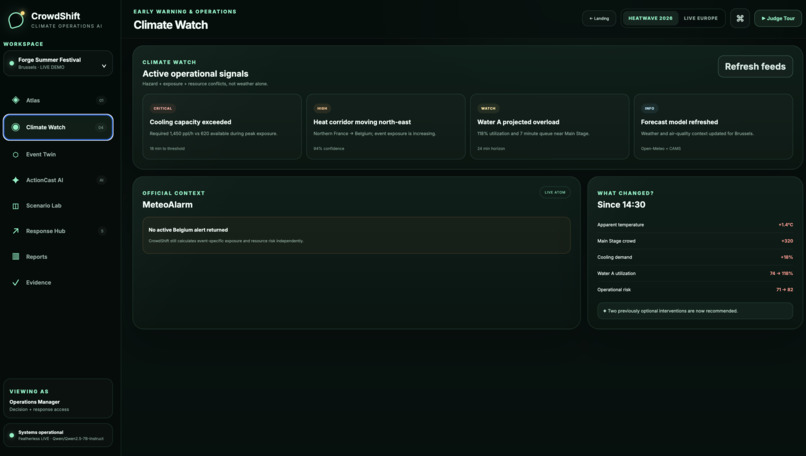The height and width of the screenshot is (456, 806).
Task: Click the optional interventions now recommended note
Action: 695,311
